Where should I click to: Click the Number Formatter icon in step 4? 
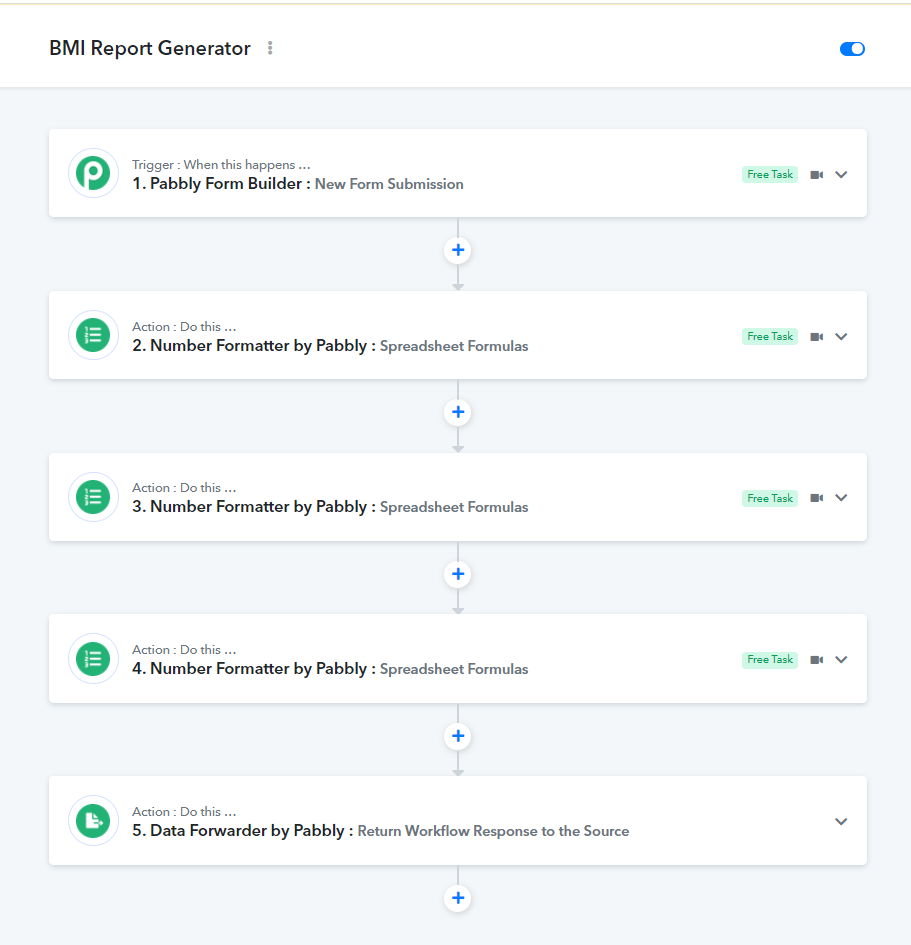click(x=93, y=659)
